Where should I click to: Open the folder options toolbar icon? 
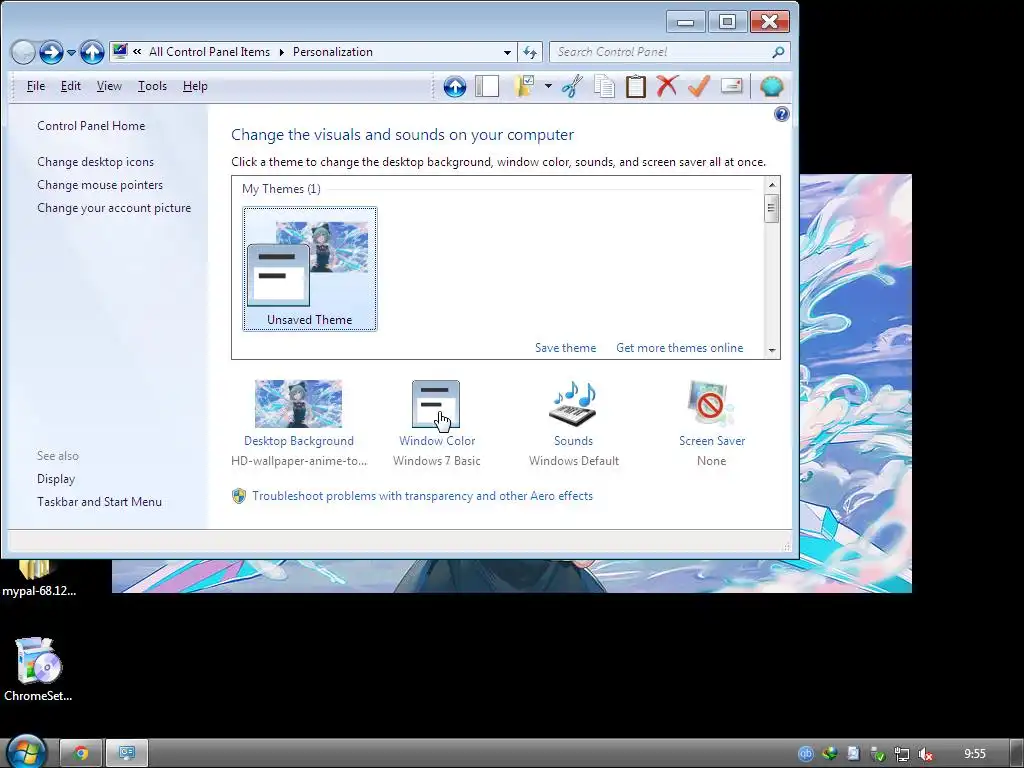[525, 86]
